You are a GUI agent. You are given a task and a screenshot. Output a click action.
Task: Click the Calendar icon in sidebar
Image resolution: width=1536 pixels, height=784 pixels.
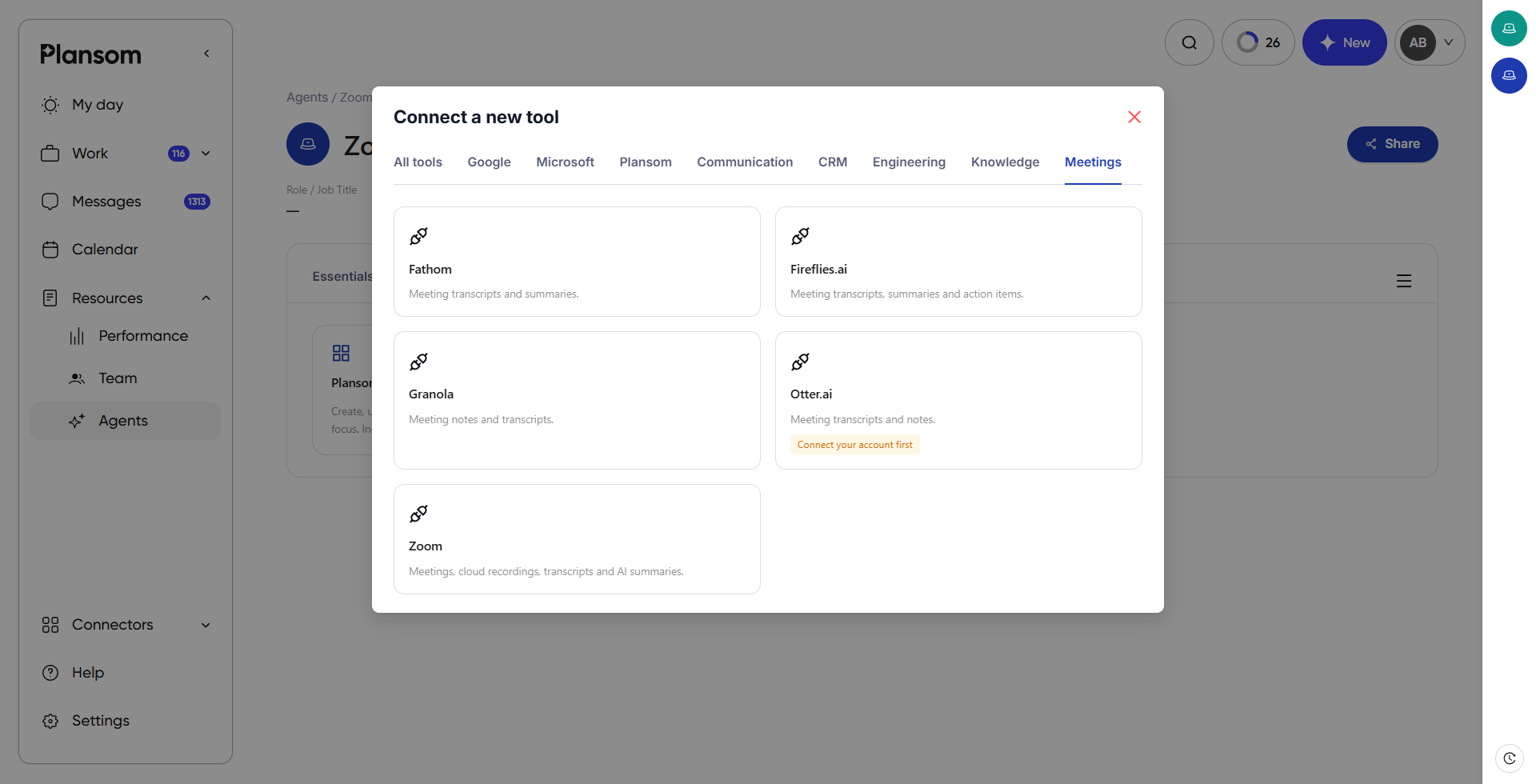pyautogui.click(x=50, y=250)
